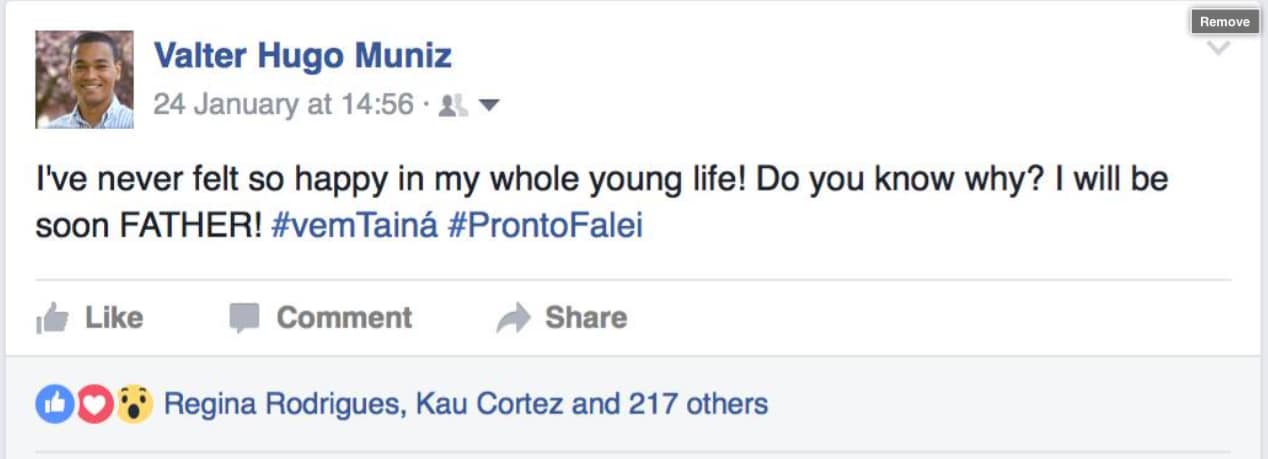
Task: Open Valter Hugo Muniz's profile name link
Action: pyautogui.click(x=302, y=56)
